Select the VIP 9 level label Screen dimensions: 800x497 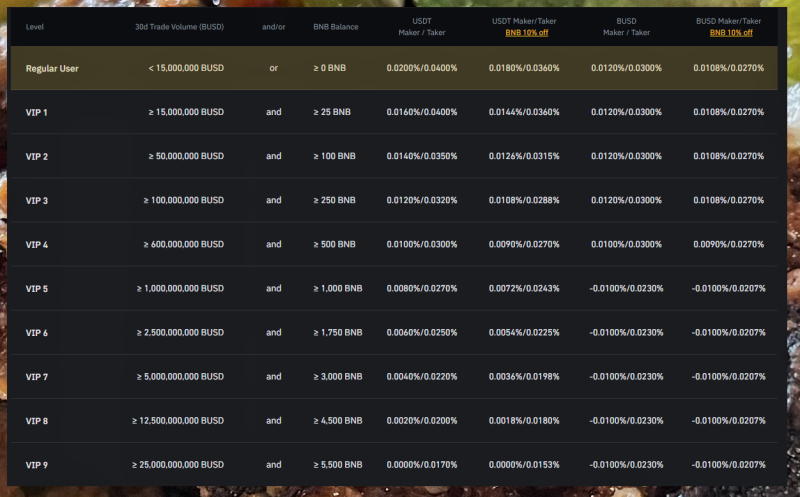pos(37,465)
